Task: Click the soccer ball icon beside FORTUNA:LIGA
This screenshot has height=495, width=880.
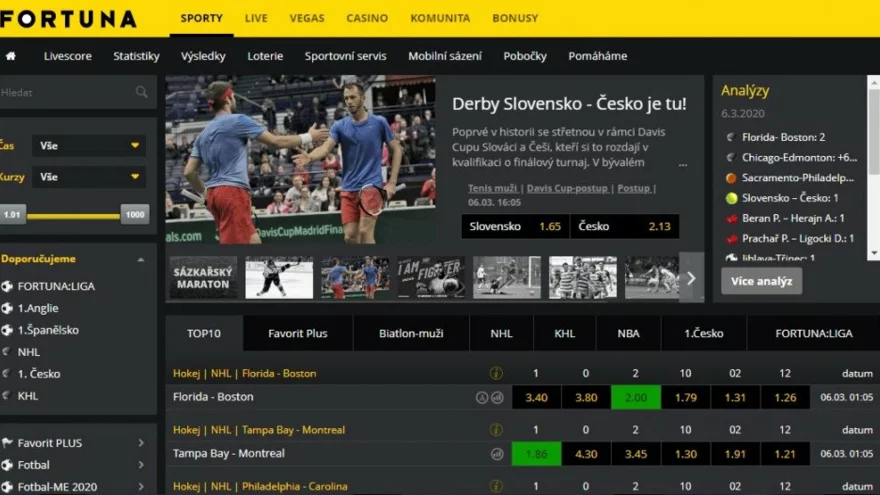Action: (7, 286)
